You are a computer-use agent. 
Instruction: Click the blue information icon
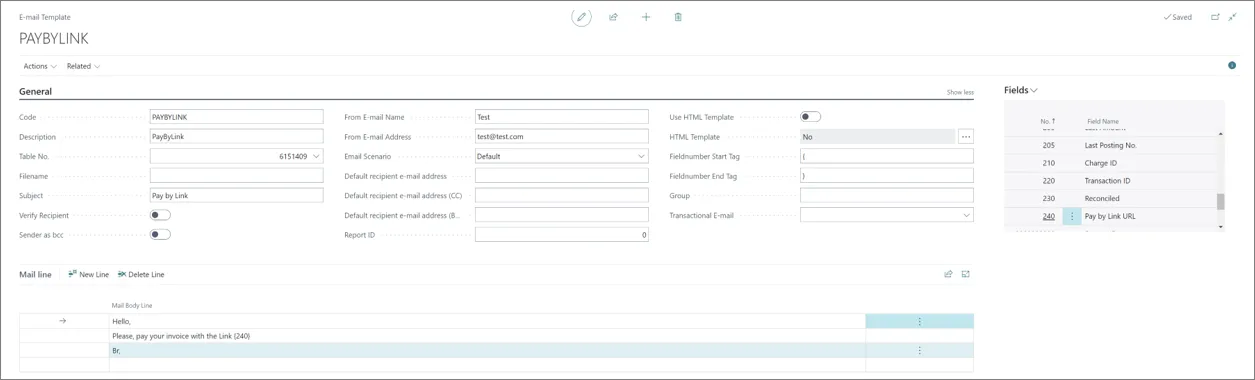pos(1232,66)
